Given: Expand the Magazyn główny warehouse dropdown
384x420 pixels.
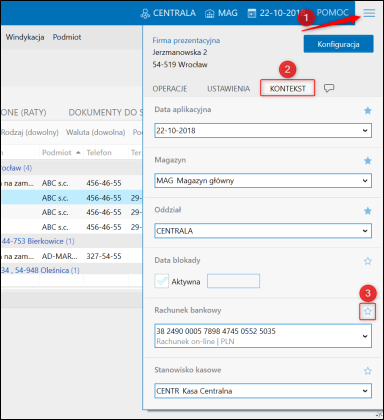Looking at the screenshot, I should tap(365, 181).
